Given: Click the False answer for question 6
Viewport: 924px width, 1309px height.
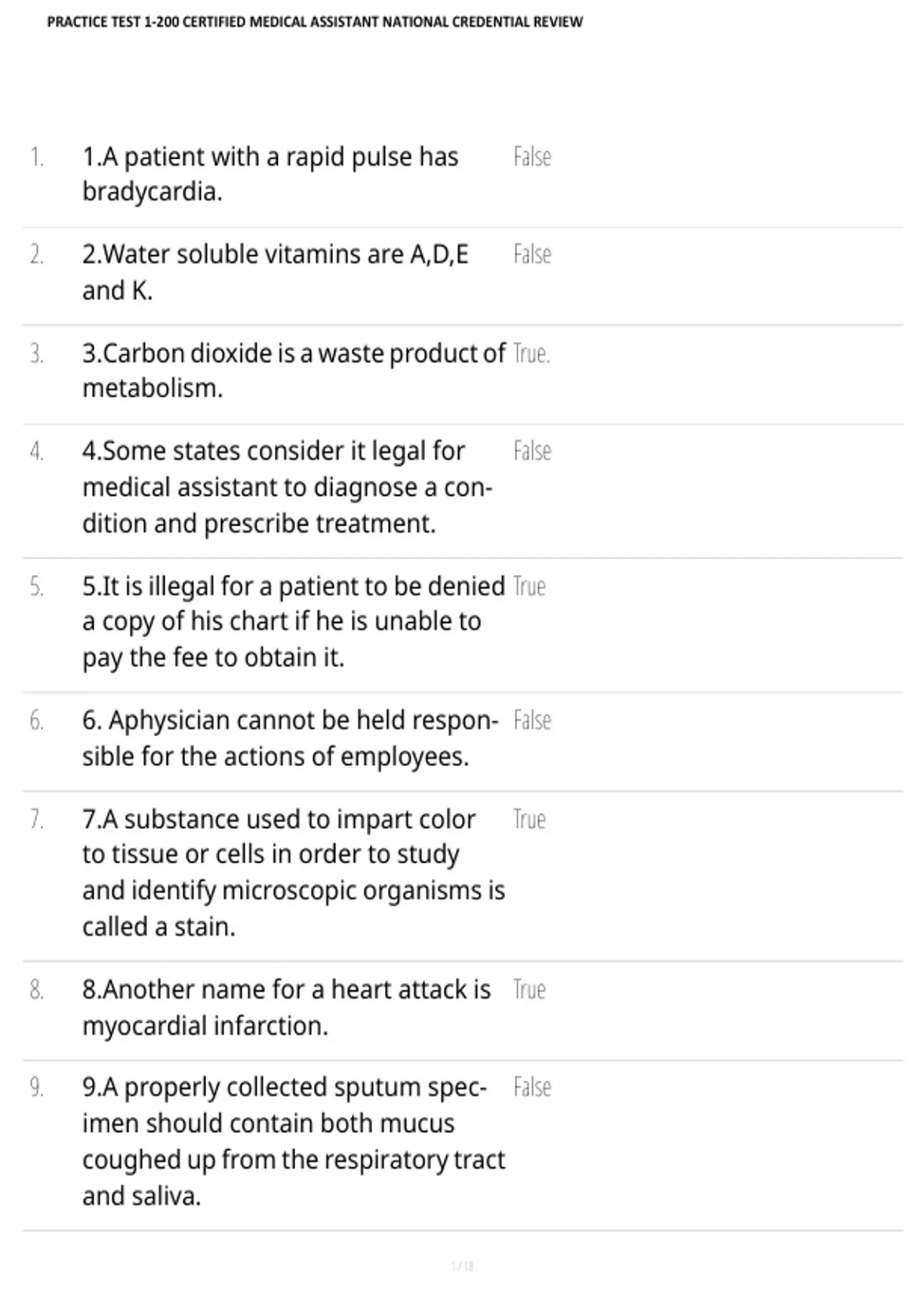Looking at the screenshot, I should click(x=532, y=721).
